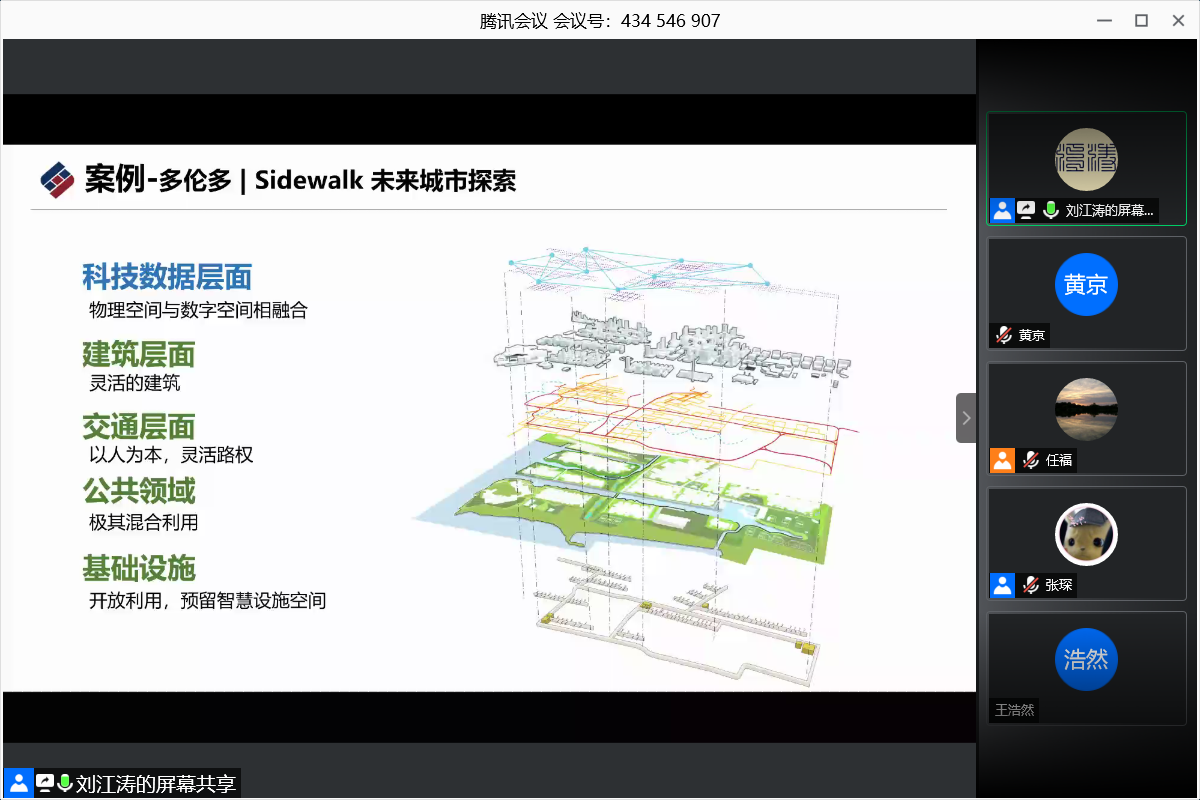1200x800 pixels.
Task: Click the screen-share icon on 刘江涛's tile
Action: coord(1027,210)
